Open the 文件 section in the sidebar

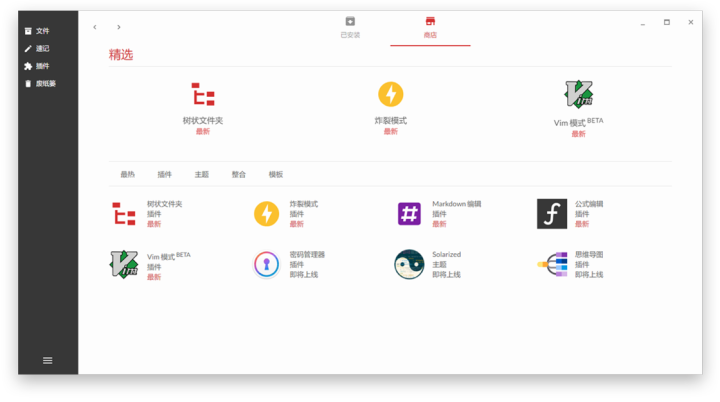pyautogui.click(x=37, y=31)
